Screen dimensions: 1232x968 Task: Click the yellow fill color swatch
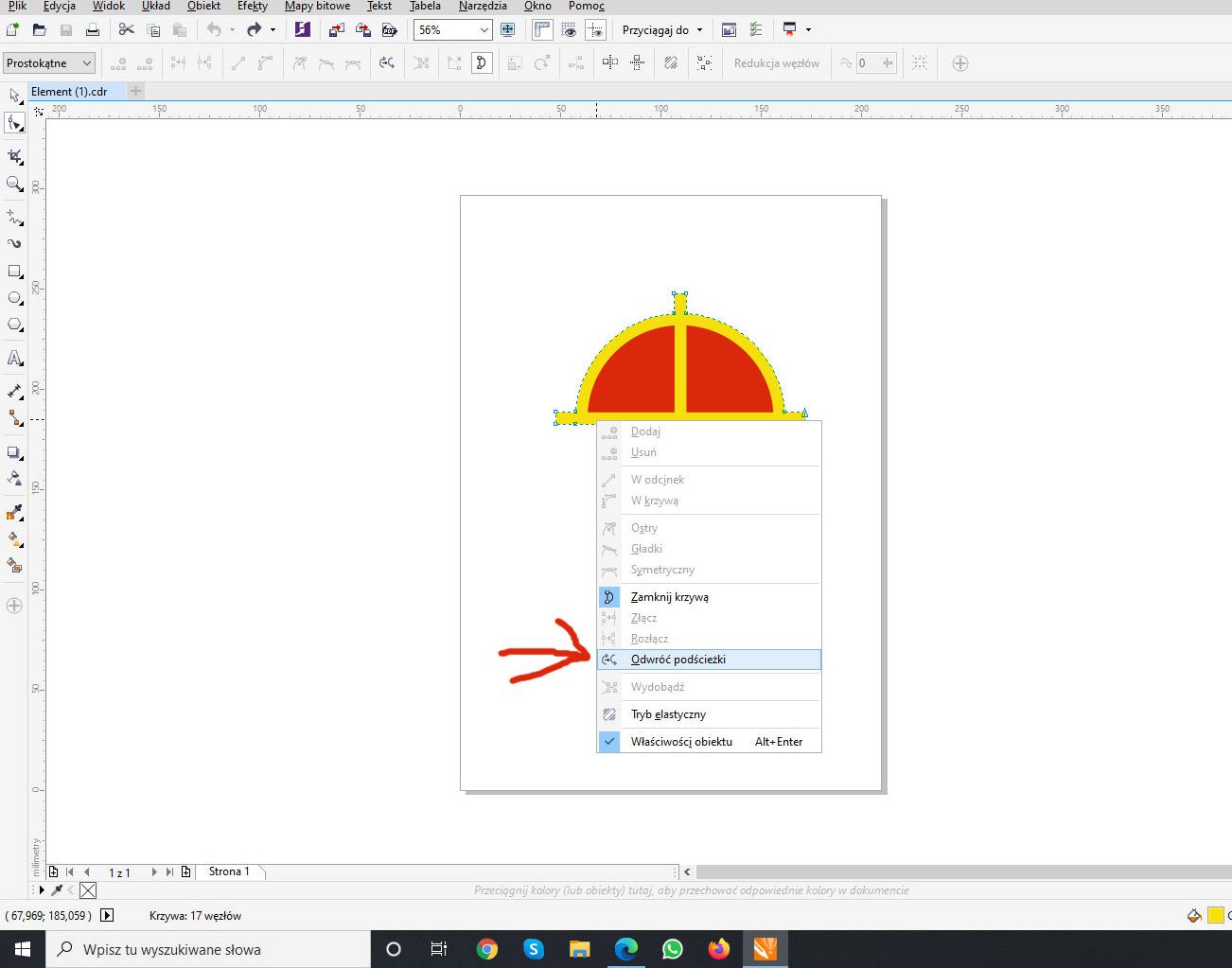[x=1216, y=915]
